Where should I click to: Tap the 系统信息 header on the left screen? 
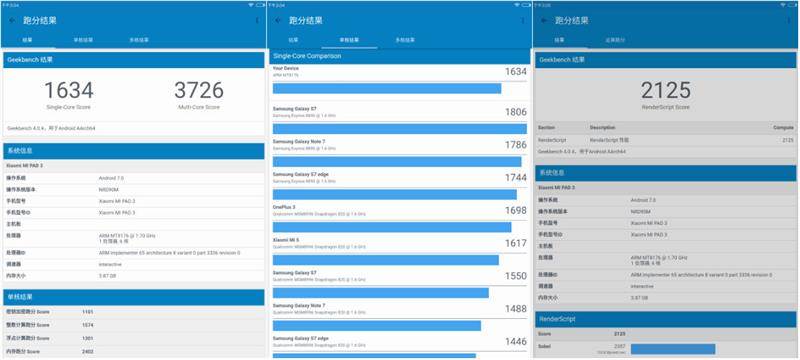134,151
